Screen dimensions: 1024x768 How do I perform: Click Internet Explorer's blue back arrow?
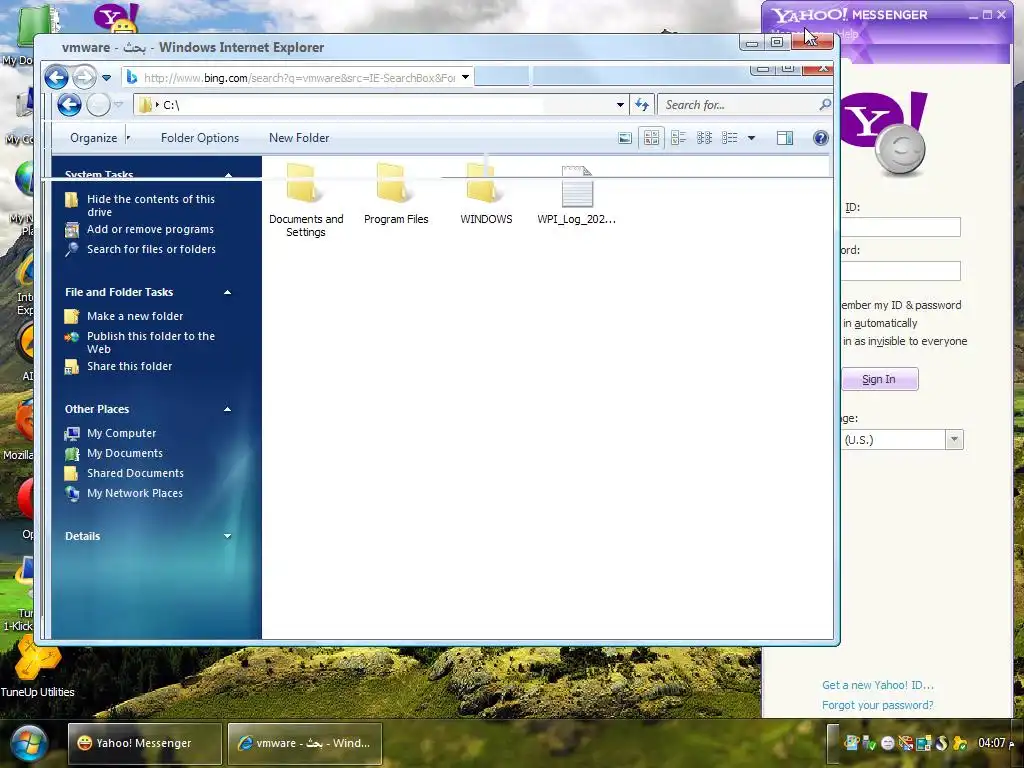point(57,78)
